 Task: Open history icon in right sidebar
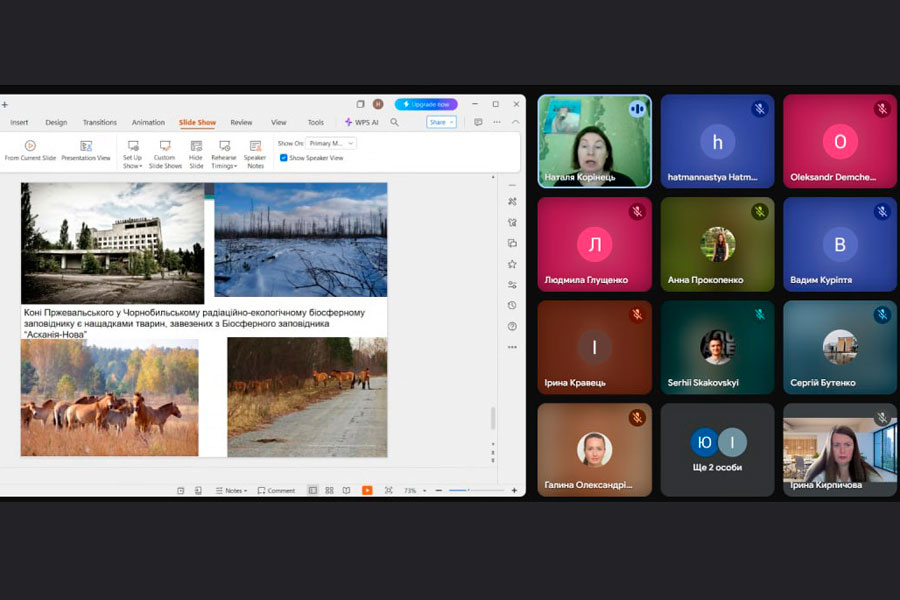point(512,305)
